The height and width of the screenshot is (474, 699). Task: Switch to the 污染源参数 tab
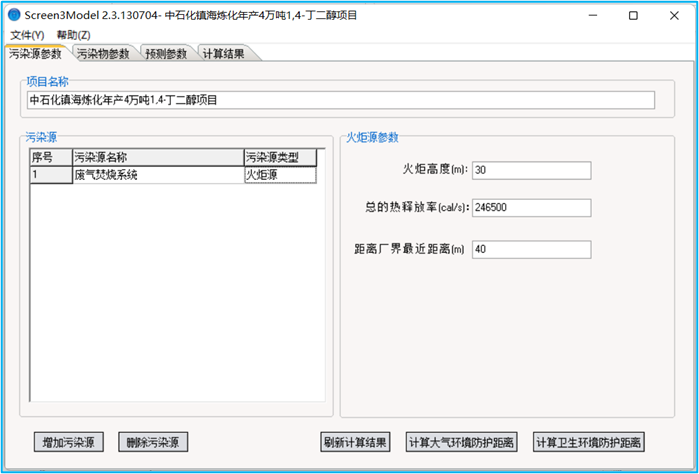35,54
